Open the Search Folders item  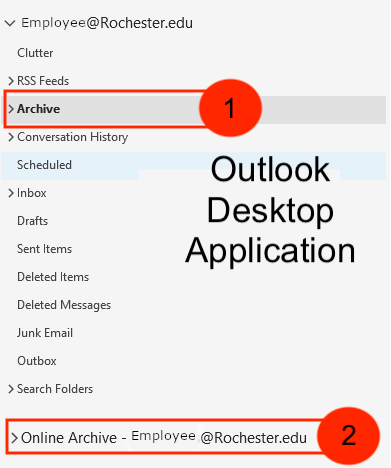click(x=55, y=389)
